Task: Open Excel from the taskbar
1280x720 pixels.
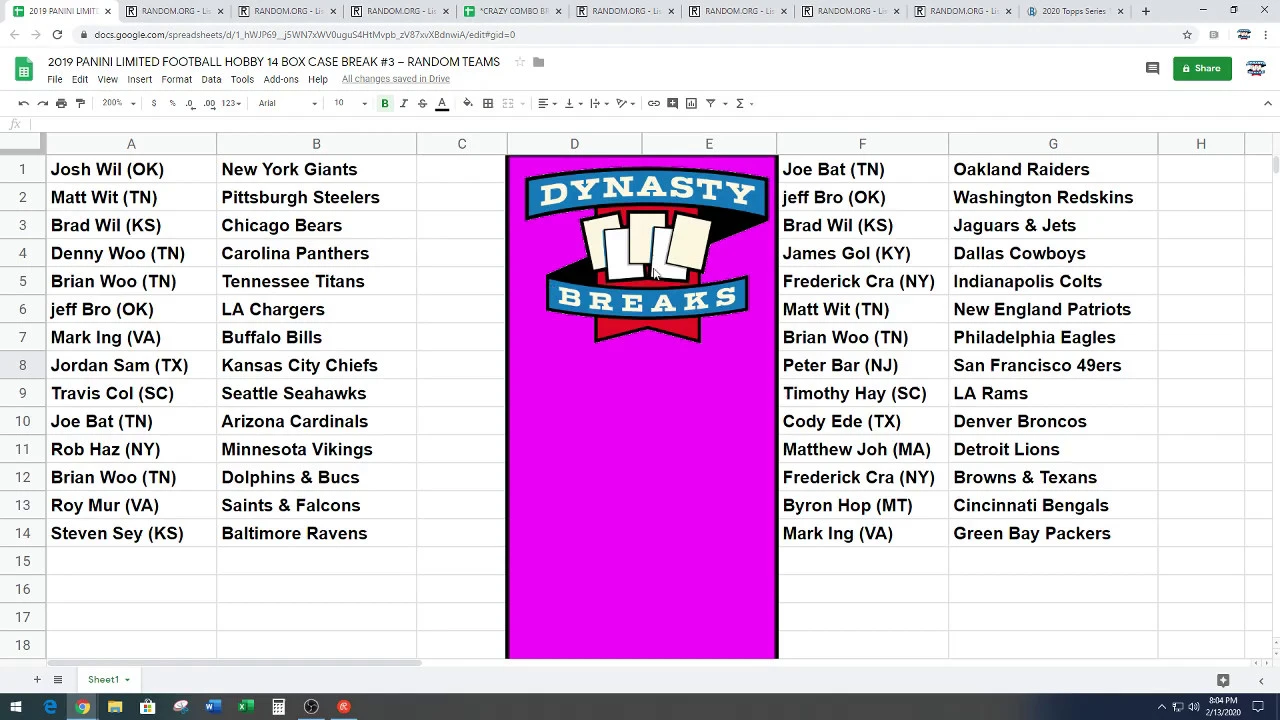Action: coord(245,707)
